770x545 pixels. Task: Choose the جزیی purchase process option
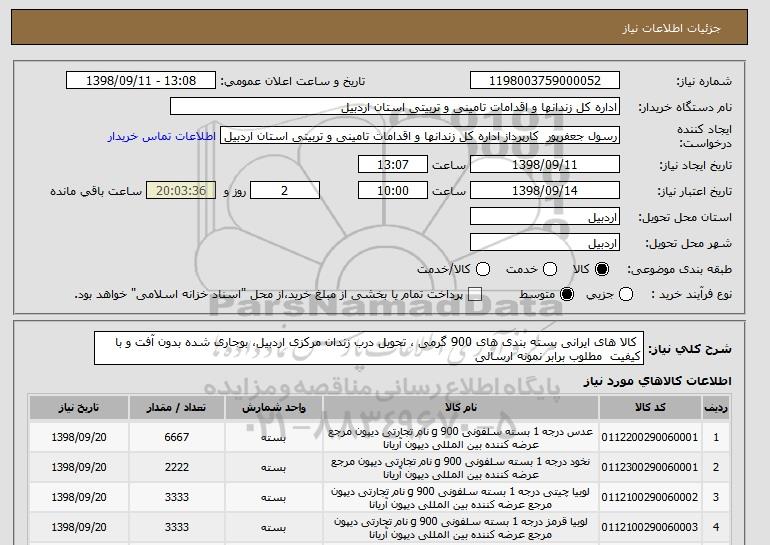(626, 295)
